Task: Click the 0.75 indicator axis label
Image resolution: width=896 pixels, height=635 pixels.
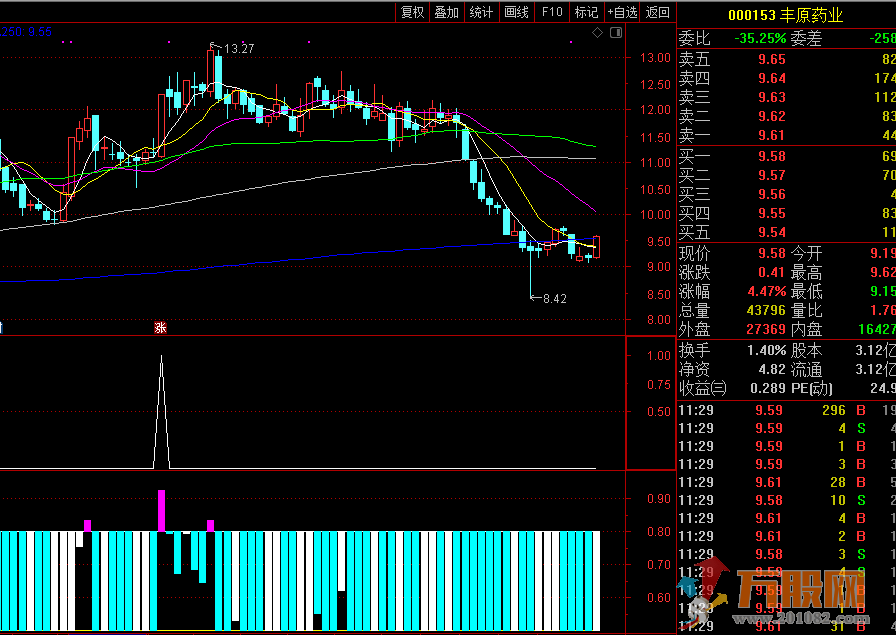Action: [659, 385]
